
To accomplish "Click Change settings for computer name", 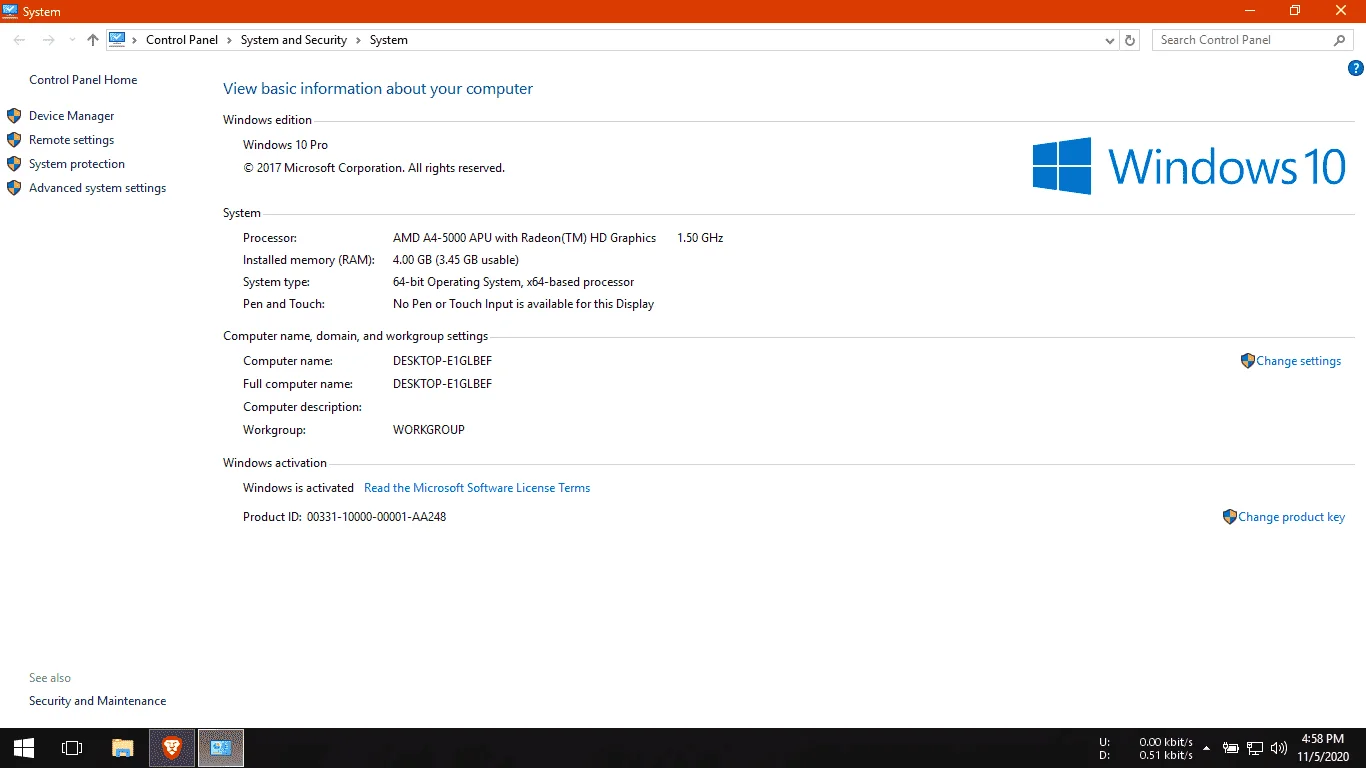I will (x=1298, y=361).
